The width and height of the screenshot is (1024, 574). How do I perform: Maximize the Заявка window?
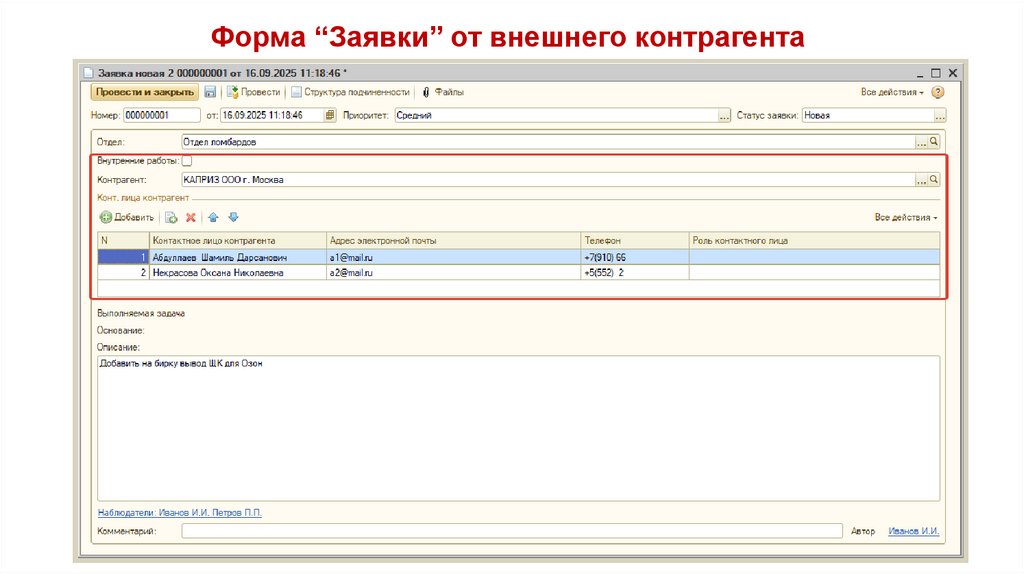pos(936,73)
